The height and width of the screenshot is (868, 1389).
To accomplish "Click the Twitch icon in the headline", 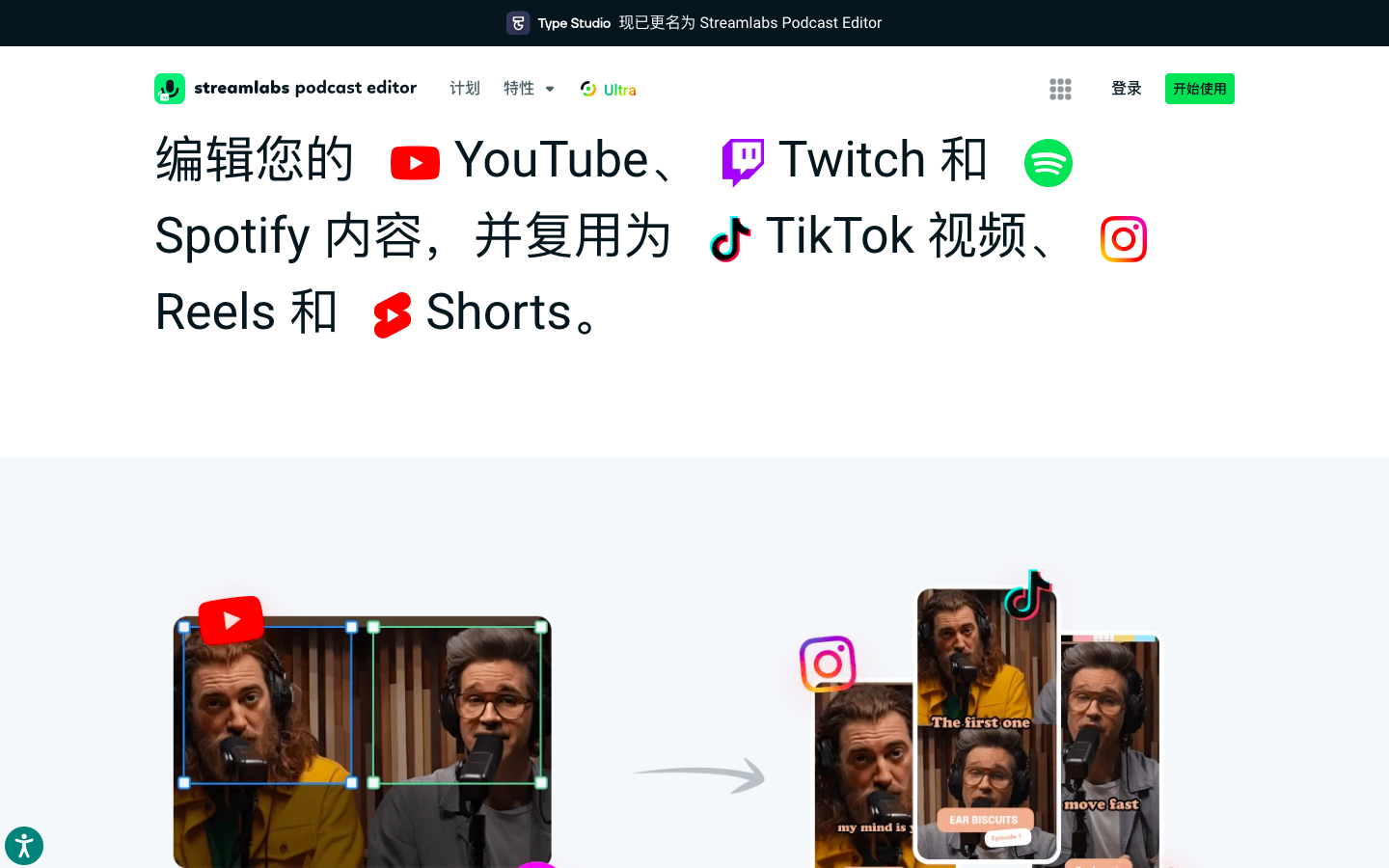I will (744, 162).
